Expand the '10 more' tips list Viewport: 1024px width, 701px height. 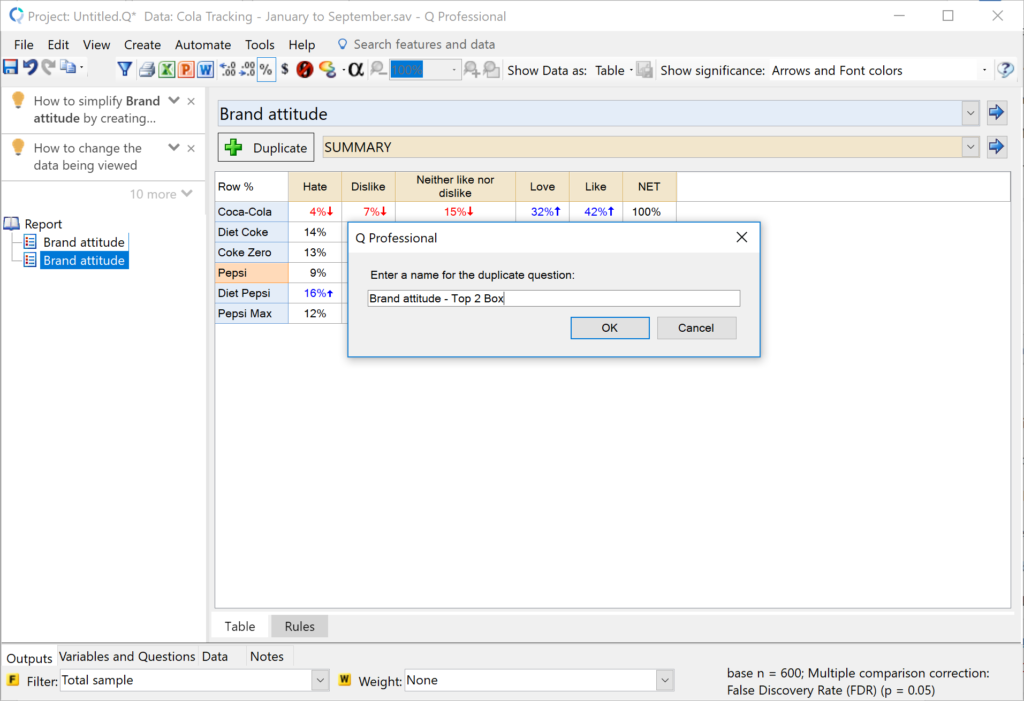(161, 194)
